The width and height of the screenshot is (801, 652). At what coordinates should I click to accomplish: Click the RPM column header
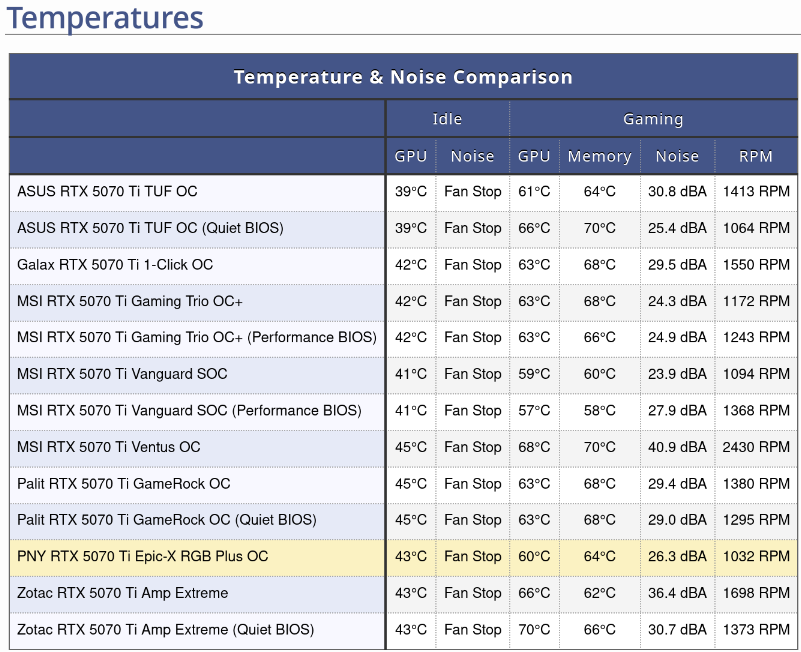756,156
